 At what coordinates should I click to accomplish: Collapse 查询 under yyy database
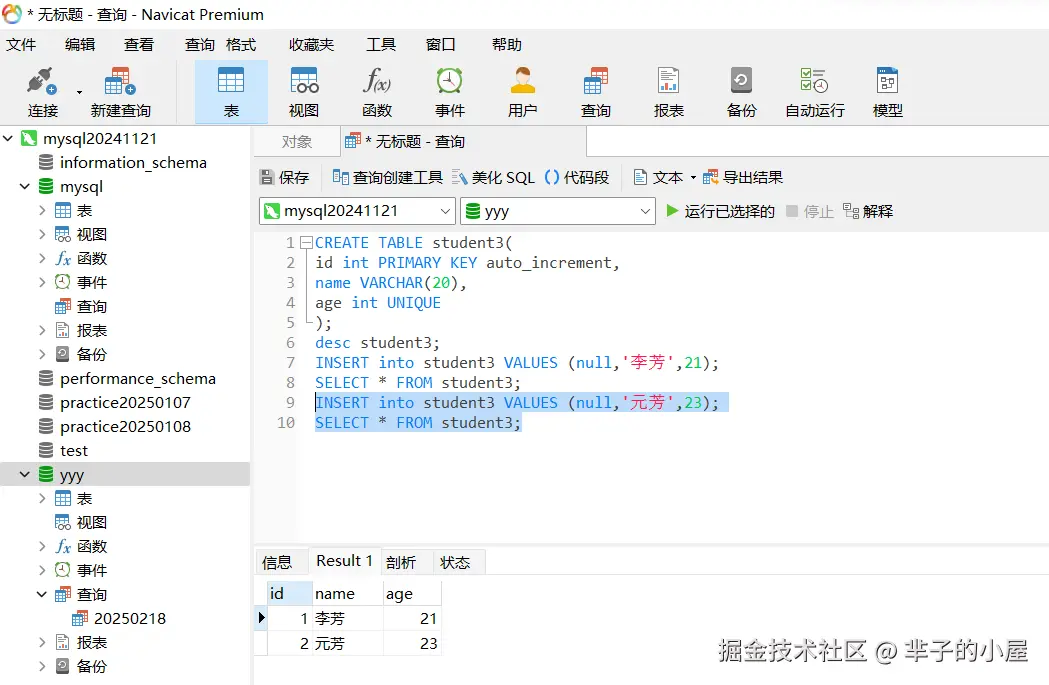(x=42, y=595)
